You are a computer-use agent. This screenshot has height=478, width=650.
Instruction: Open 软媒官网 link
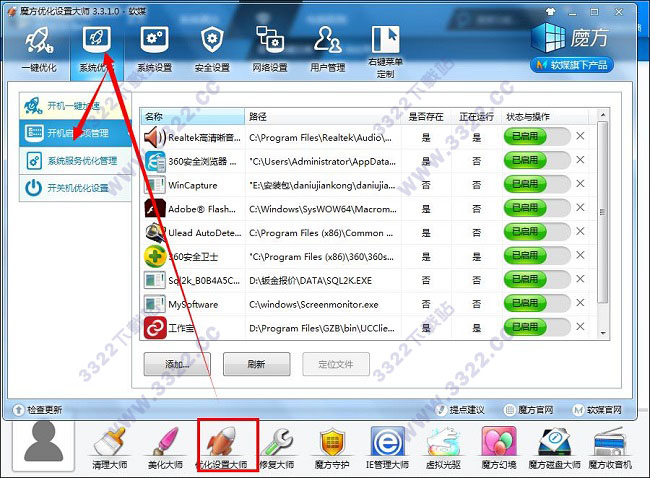point(597,410)
